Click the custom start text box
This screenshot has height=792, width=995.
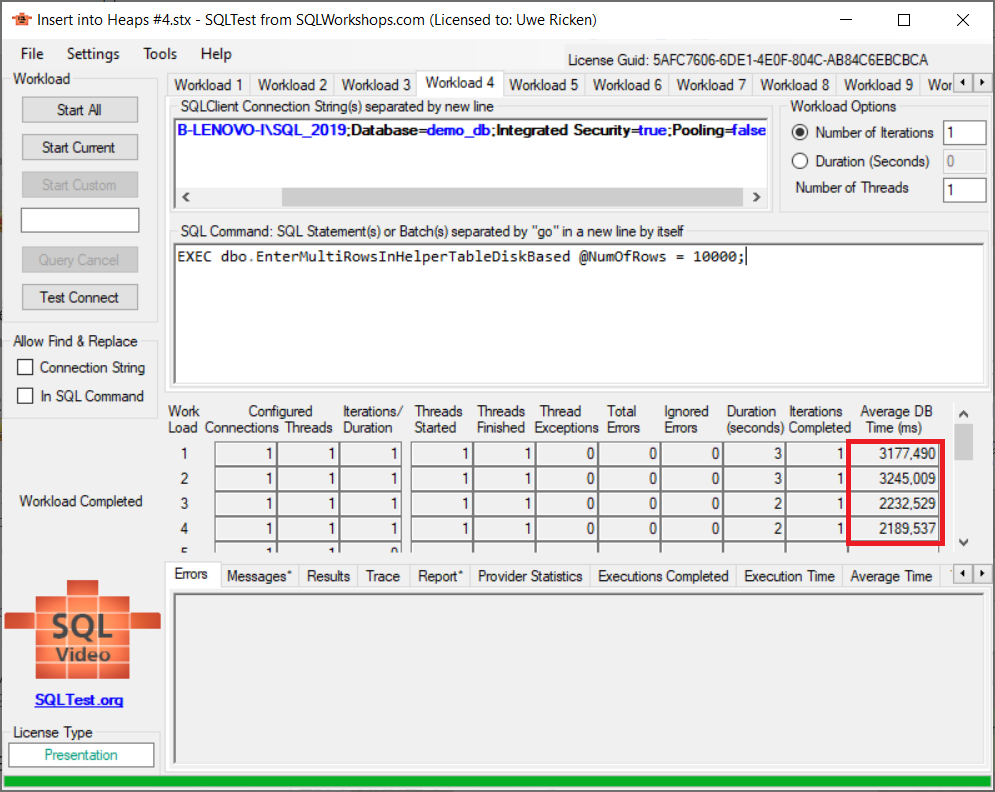80,220
